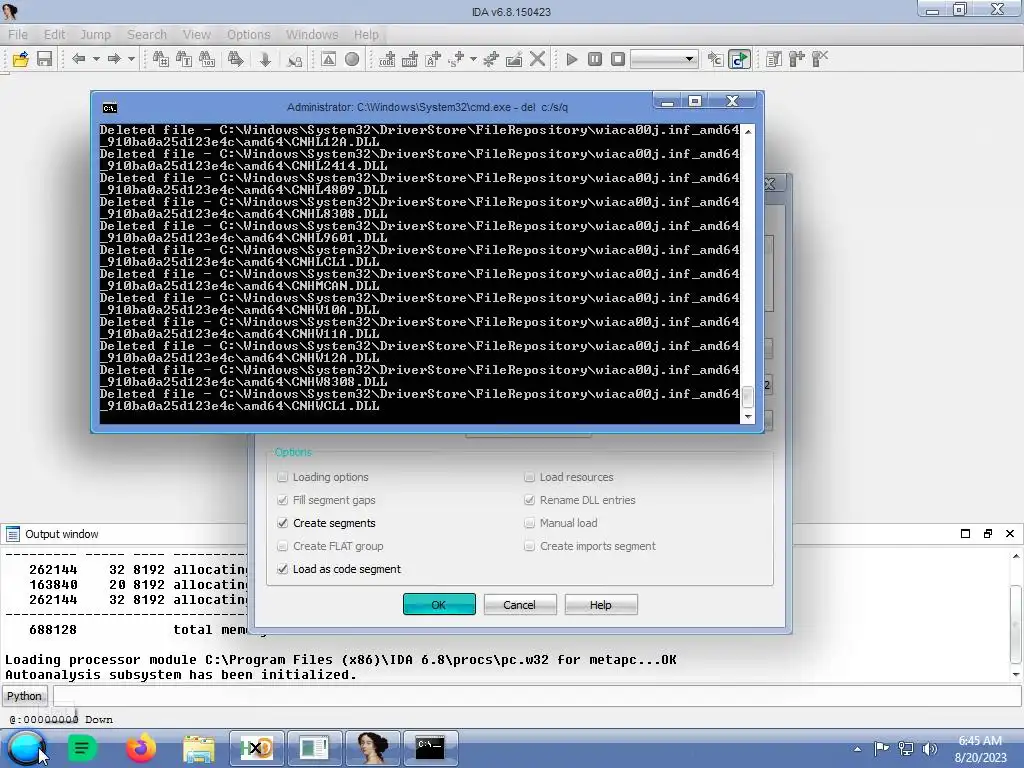
Task: Click the cmd.exe title bar system icon
Action: [x=110, y=108]
